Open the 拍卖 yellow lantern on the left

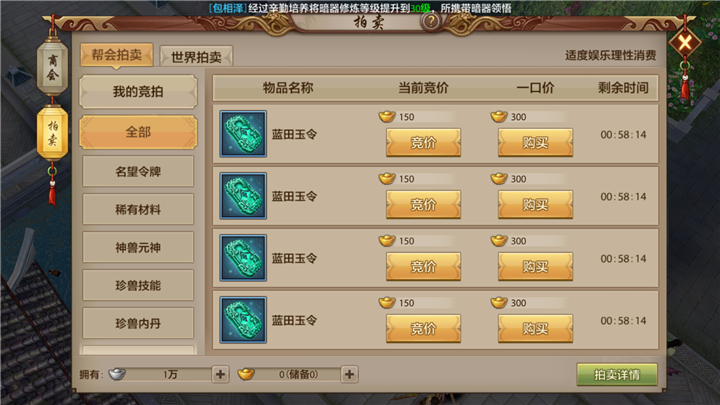[52, 132]
